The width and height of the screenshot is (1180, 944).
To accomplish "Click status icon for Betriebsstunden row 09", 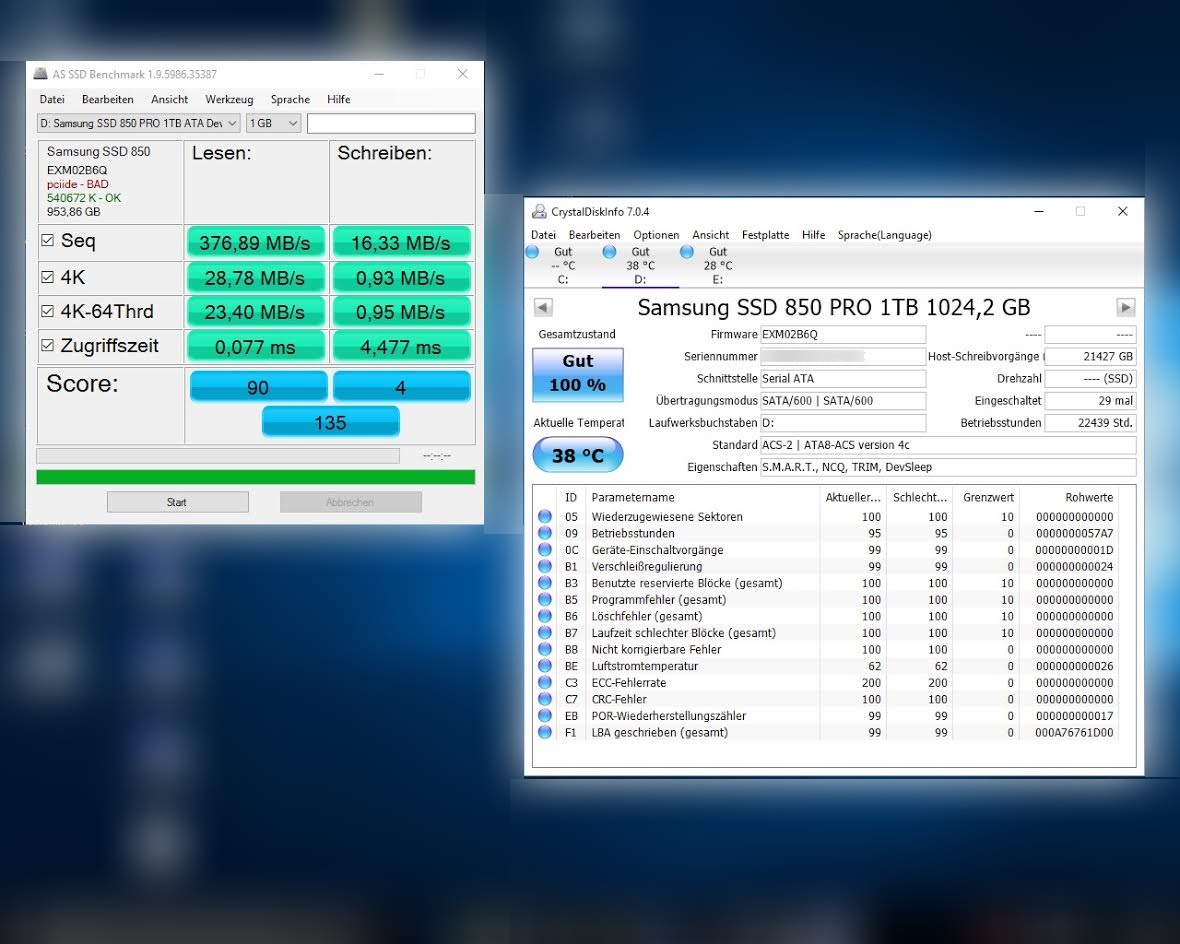I will click(545, 533).
